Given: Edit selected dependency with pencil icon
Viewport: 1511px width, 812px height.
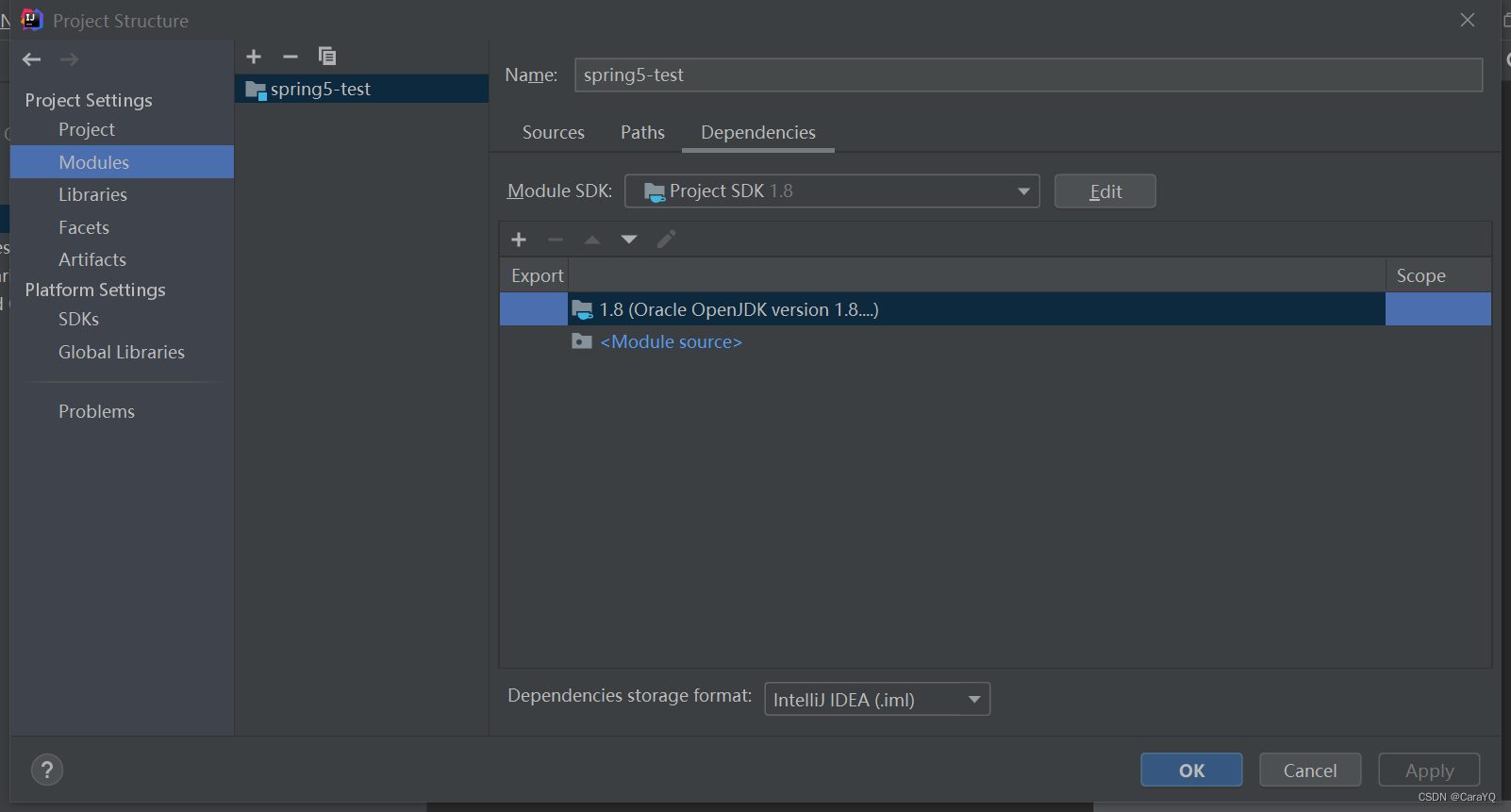Looking at the screenshot, I should pos(666,240).
